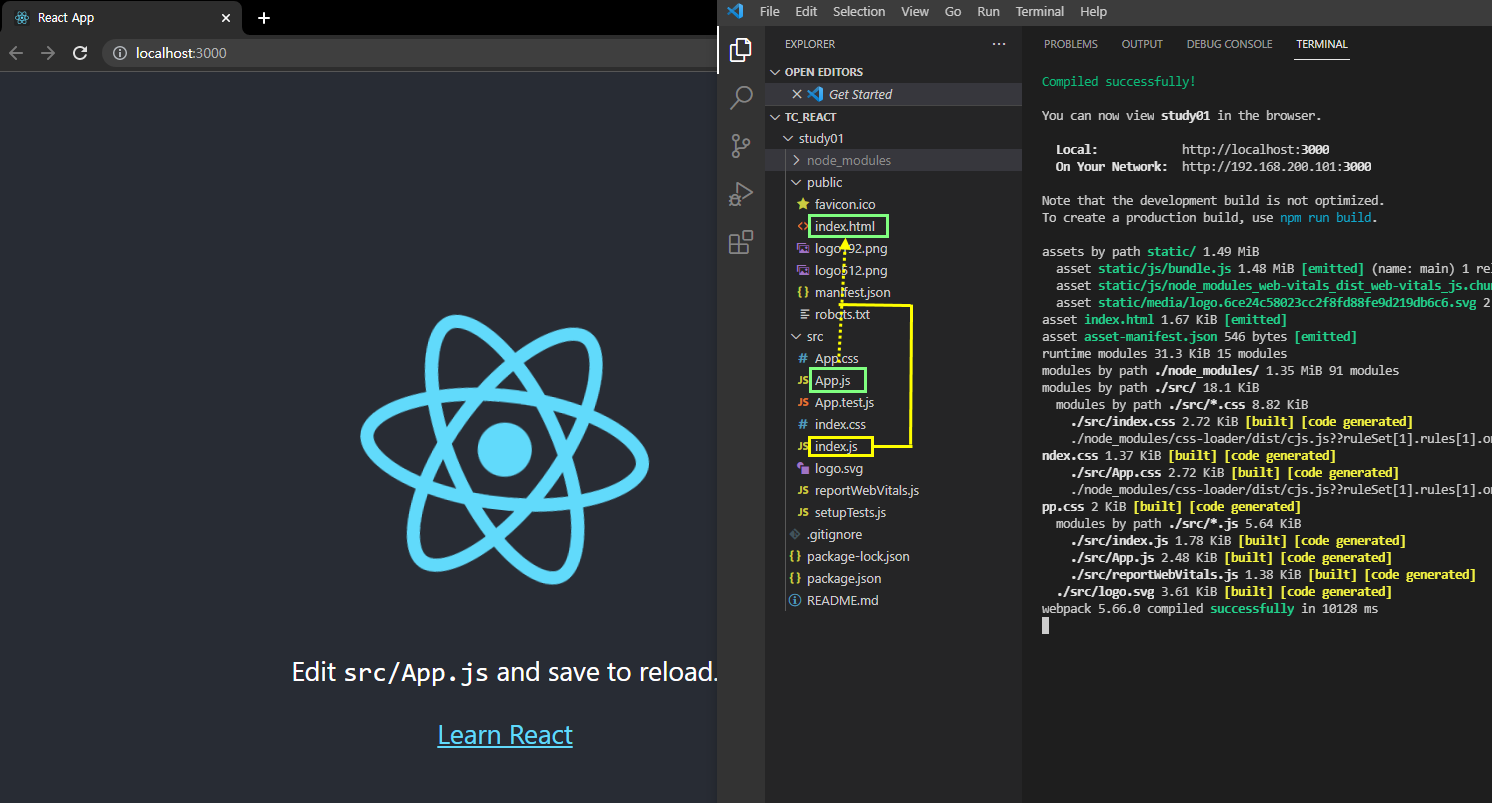Open Explorer more actions ellipsis
Screen dimensions: 1492x803
pyautogui.click(x=998, y=44)
